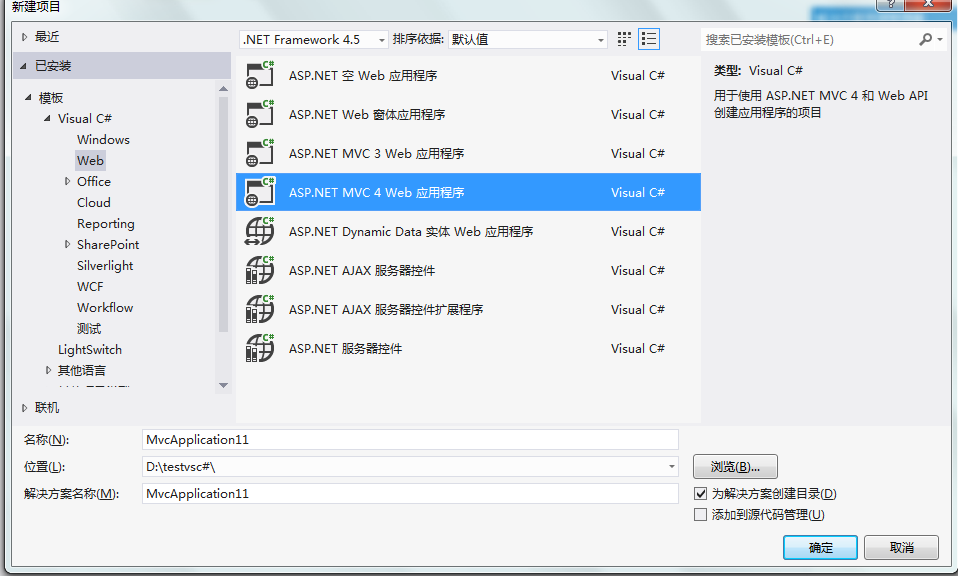Image resolution: width=958 pixels, height=576 pixels.
Task: Click the 名称 input field
Action: pyautogui.click(x=410, y=440)
